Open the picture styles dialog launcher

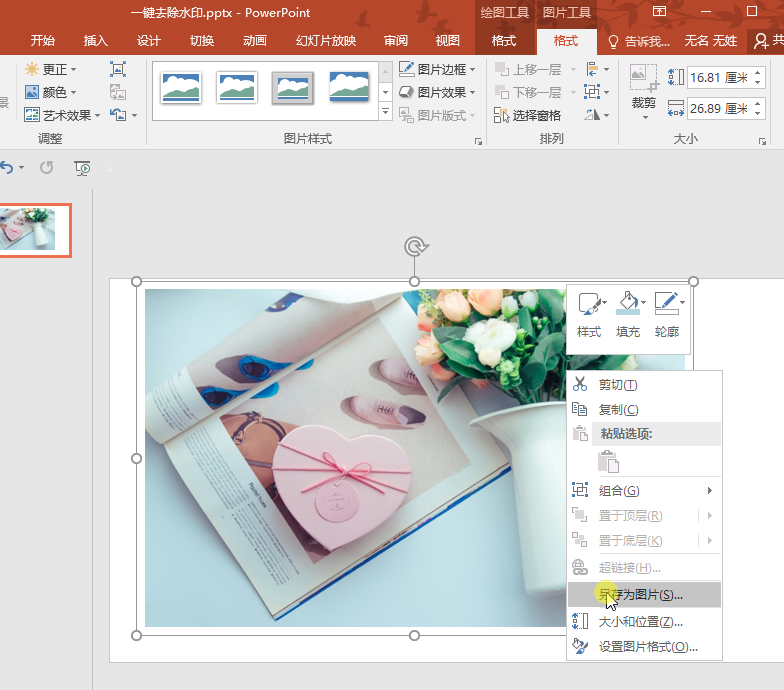click(478, 142)
